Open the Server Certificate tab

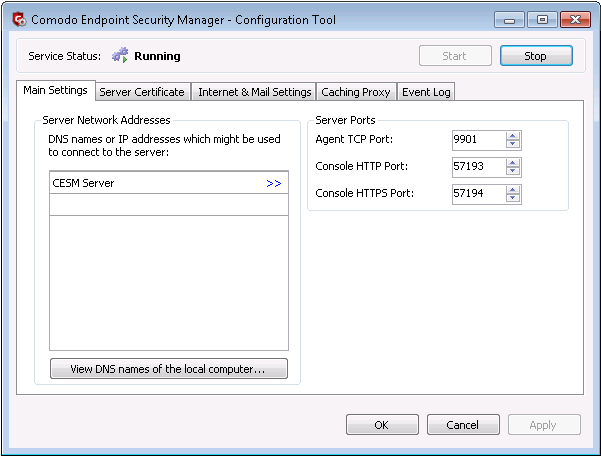(x=142, y=92)
